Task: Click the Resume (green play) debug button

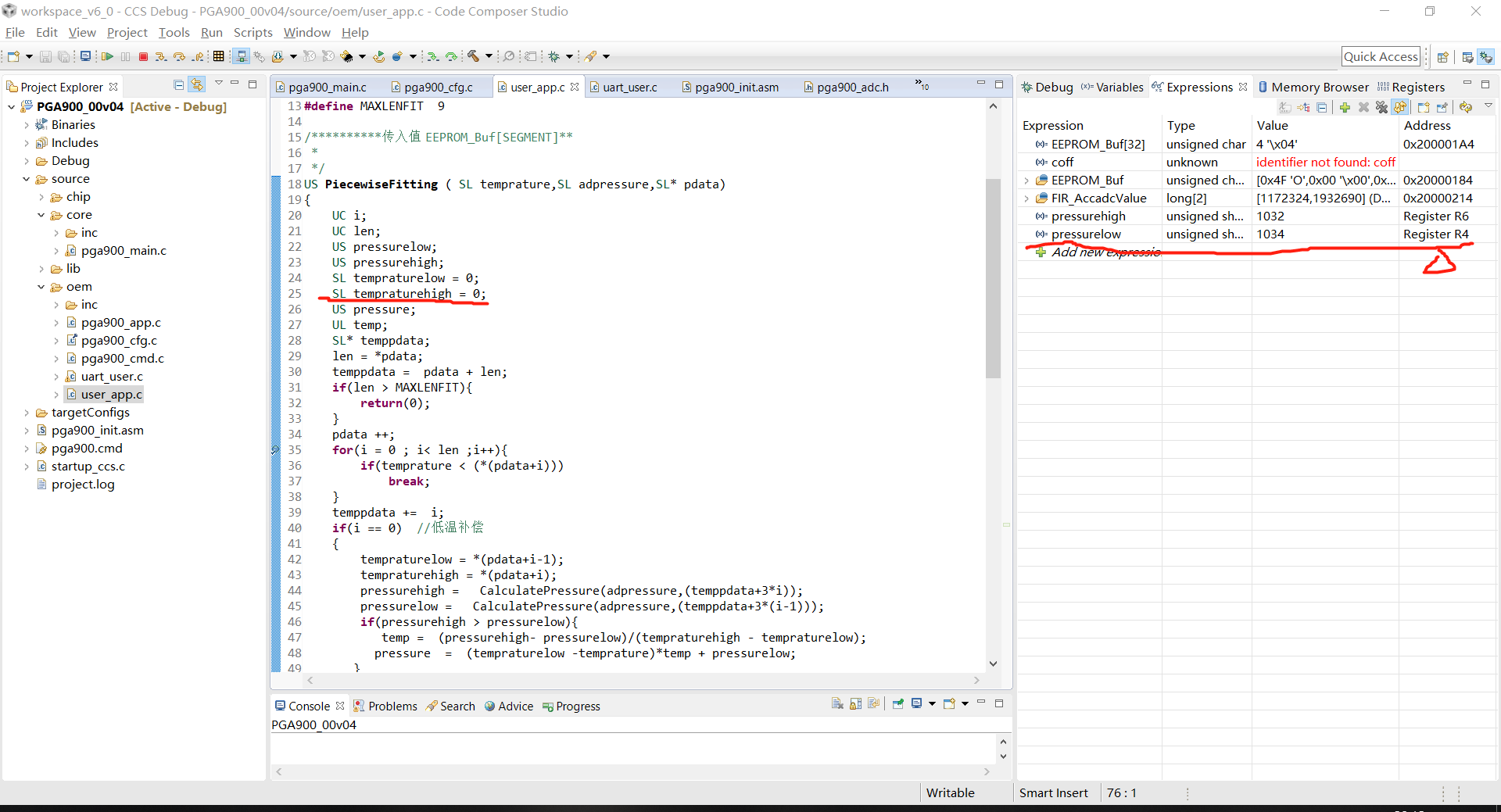Action: click(107, 56)
